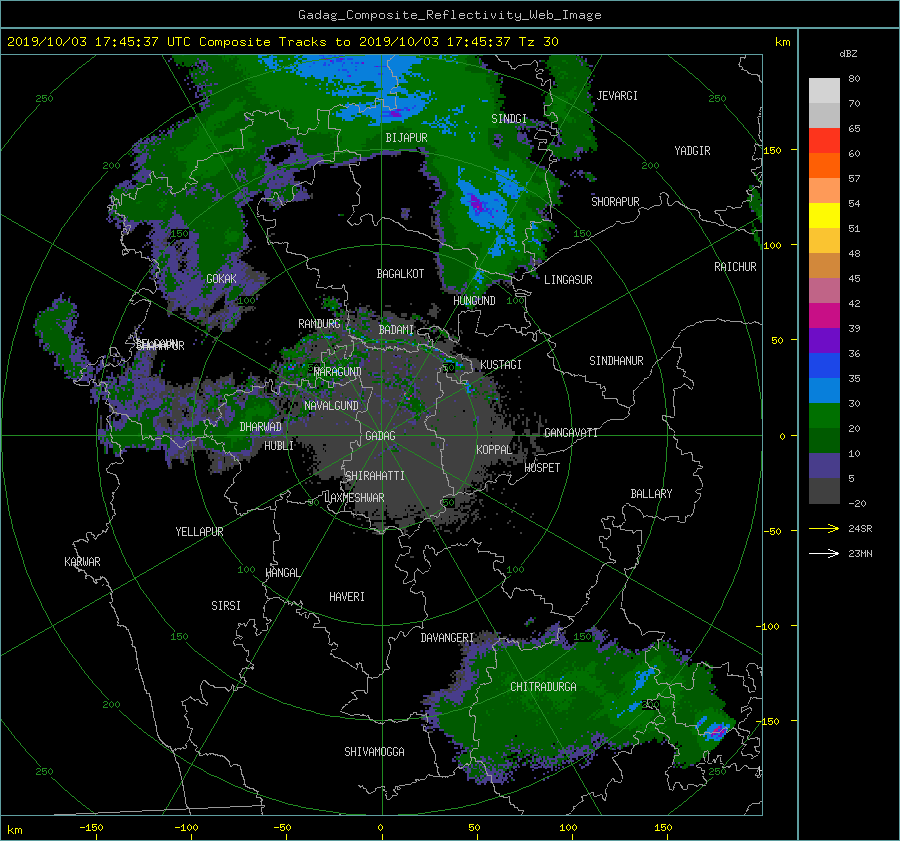This screenshot has width=900, height=841.
Task: Click the dBZ legend heading
Action: coord(848,54)
